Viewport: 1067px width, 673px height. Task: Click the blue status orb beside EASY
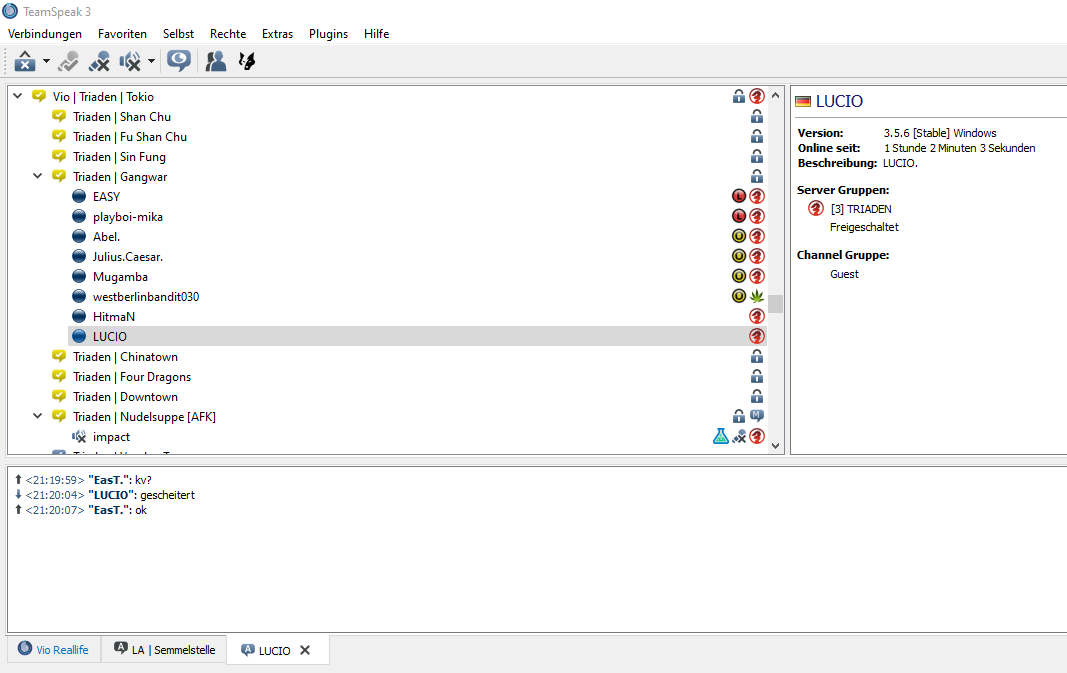[x=79, y=197]
